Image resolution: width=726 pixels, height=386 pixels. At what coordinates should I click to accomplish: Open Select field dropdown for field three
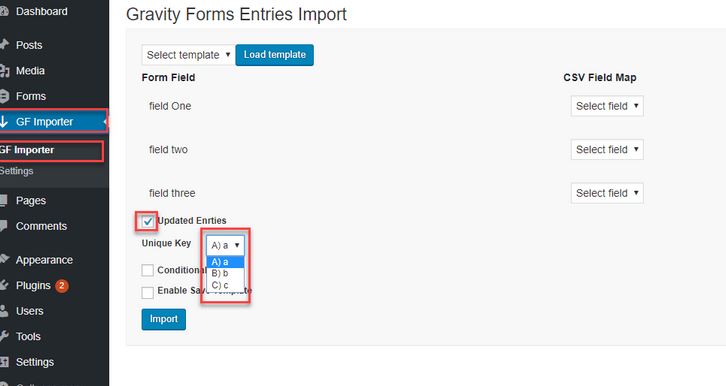click(x=607, y=193)
